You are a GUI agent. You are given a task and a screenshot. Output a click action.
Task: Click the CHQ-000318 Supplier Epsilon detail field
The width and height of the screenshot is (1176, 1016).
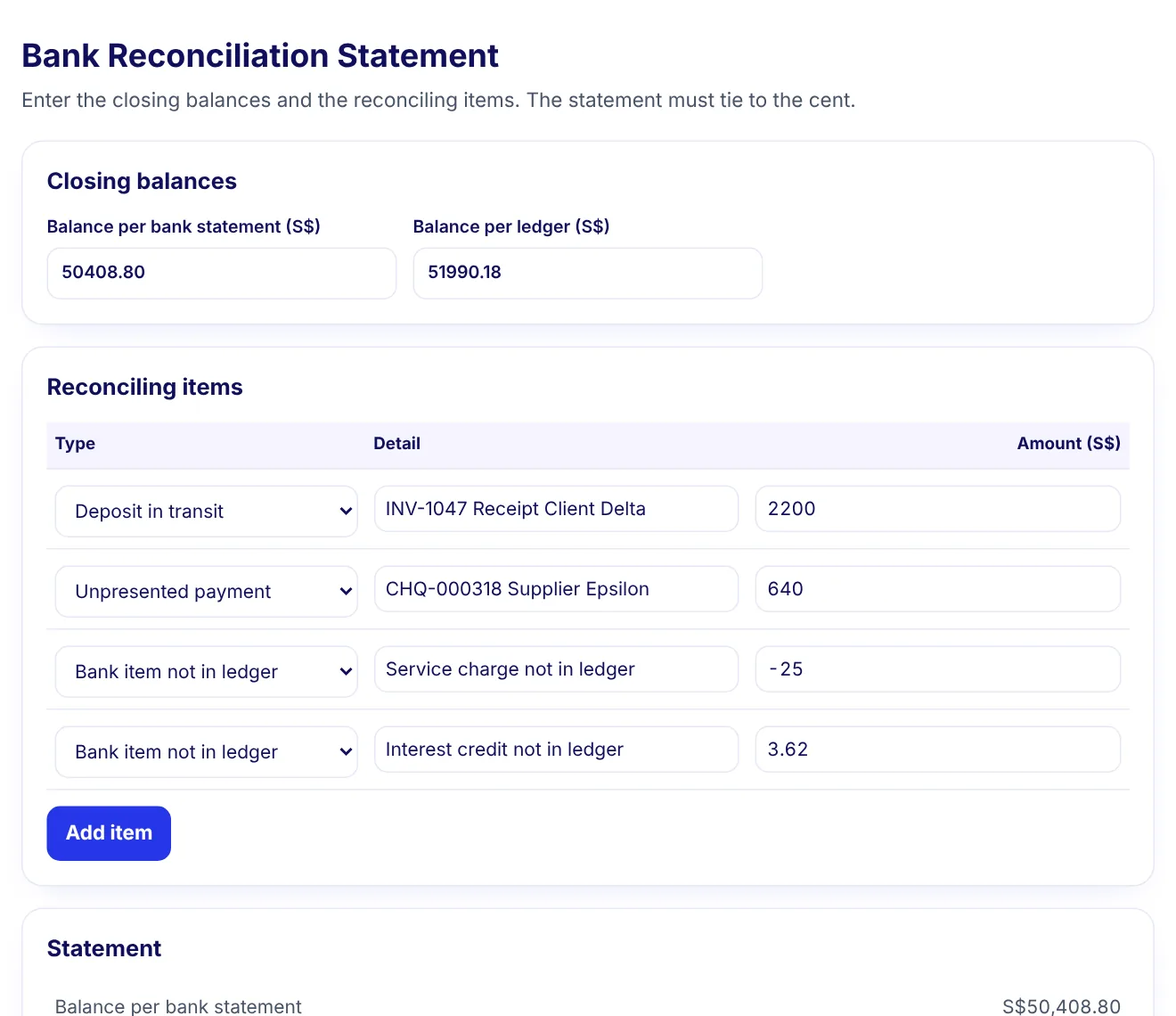pyautogui.click(x=556, y=588)
